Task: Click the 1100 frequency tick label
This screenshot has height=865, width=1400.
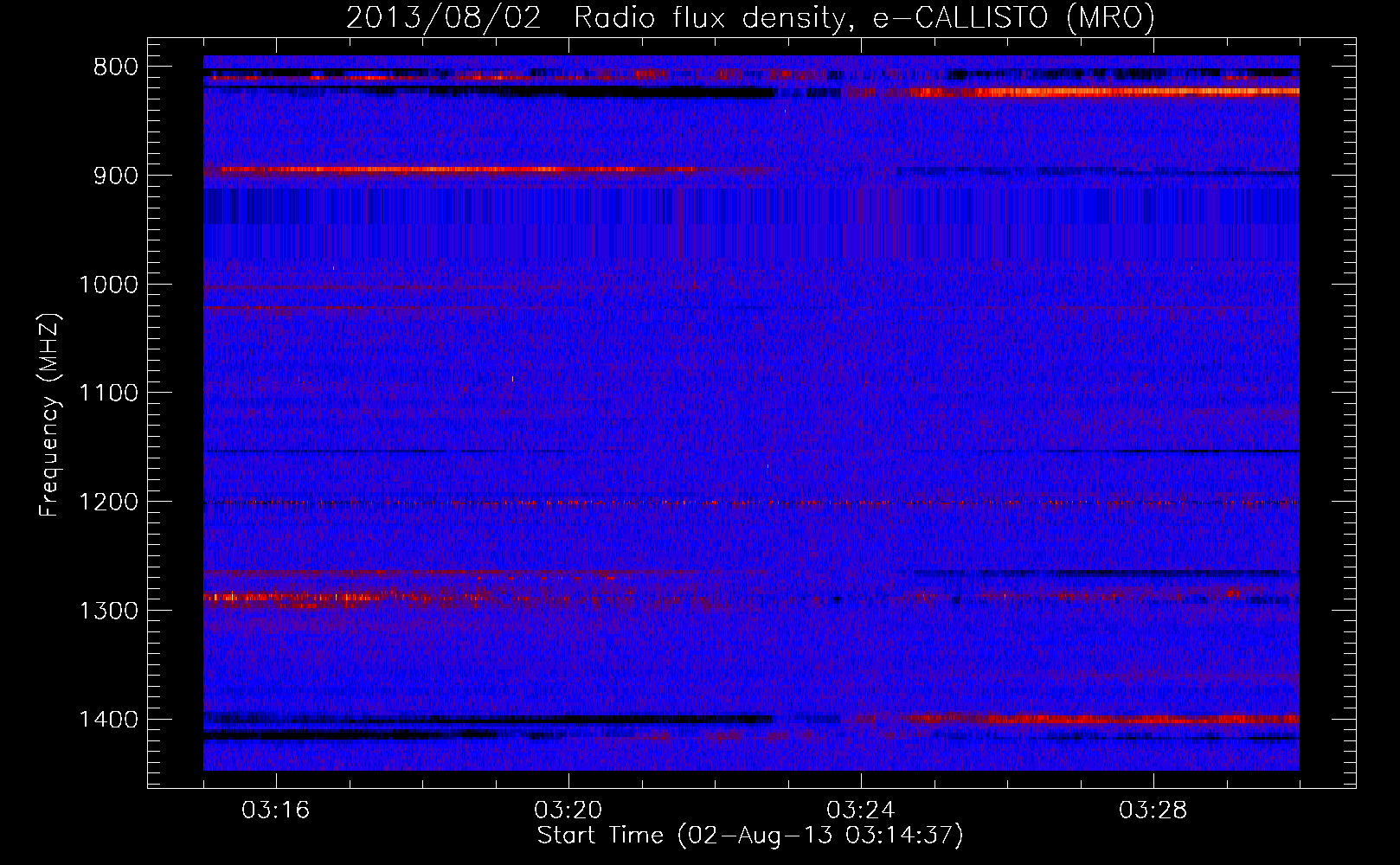Action: (108, 394)
